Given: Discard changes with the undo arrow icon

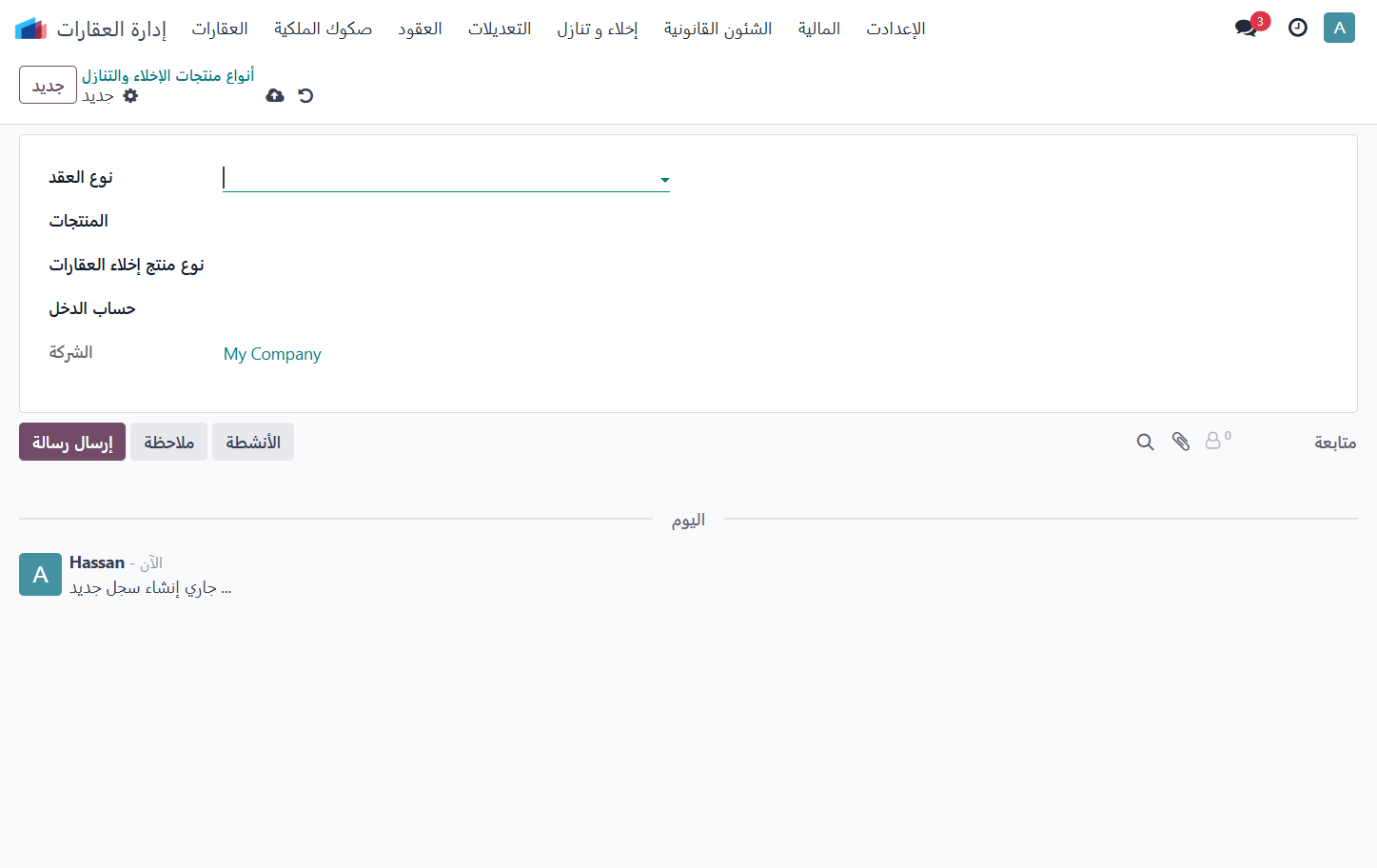Looking at the screenshot, I should click(305, 95).
